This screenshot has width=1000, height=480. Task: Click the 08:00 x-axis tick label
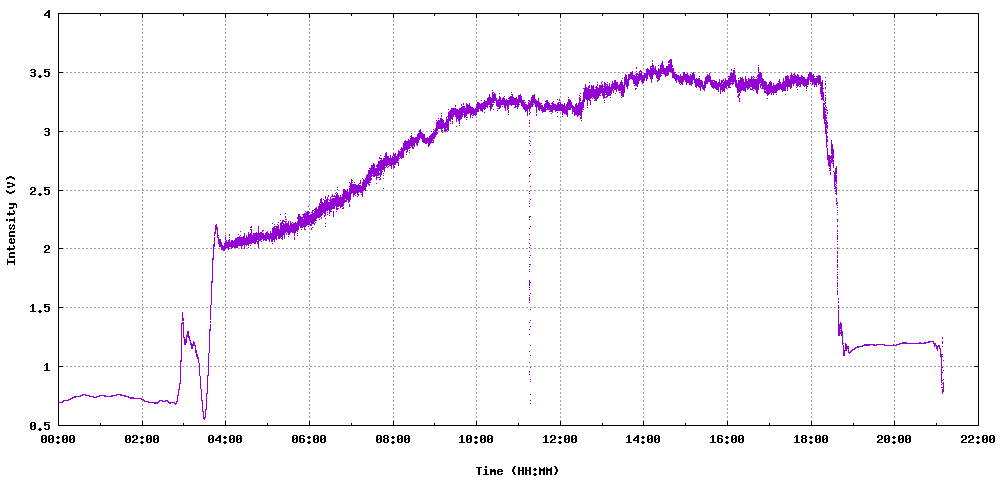click(393, 439)
